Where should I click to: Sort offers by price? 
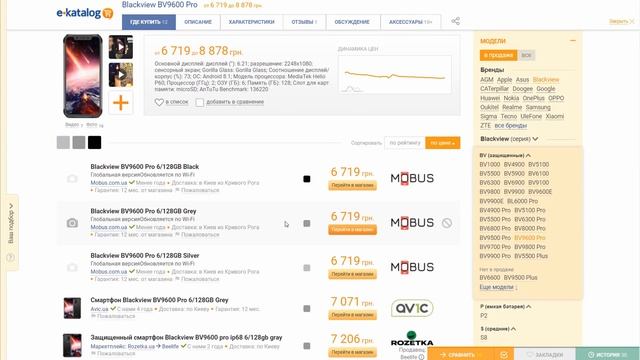442,143
